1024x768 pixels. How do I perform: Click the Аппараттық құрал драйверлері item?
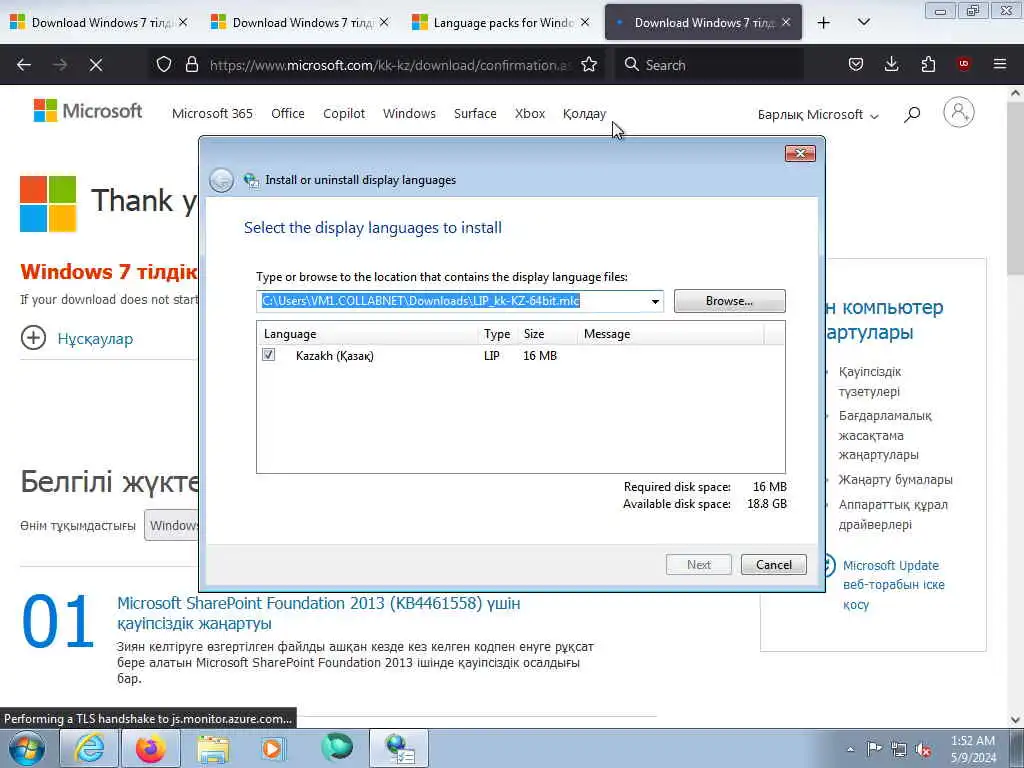tap(893, 515)
